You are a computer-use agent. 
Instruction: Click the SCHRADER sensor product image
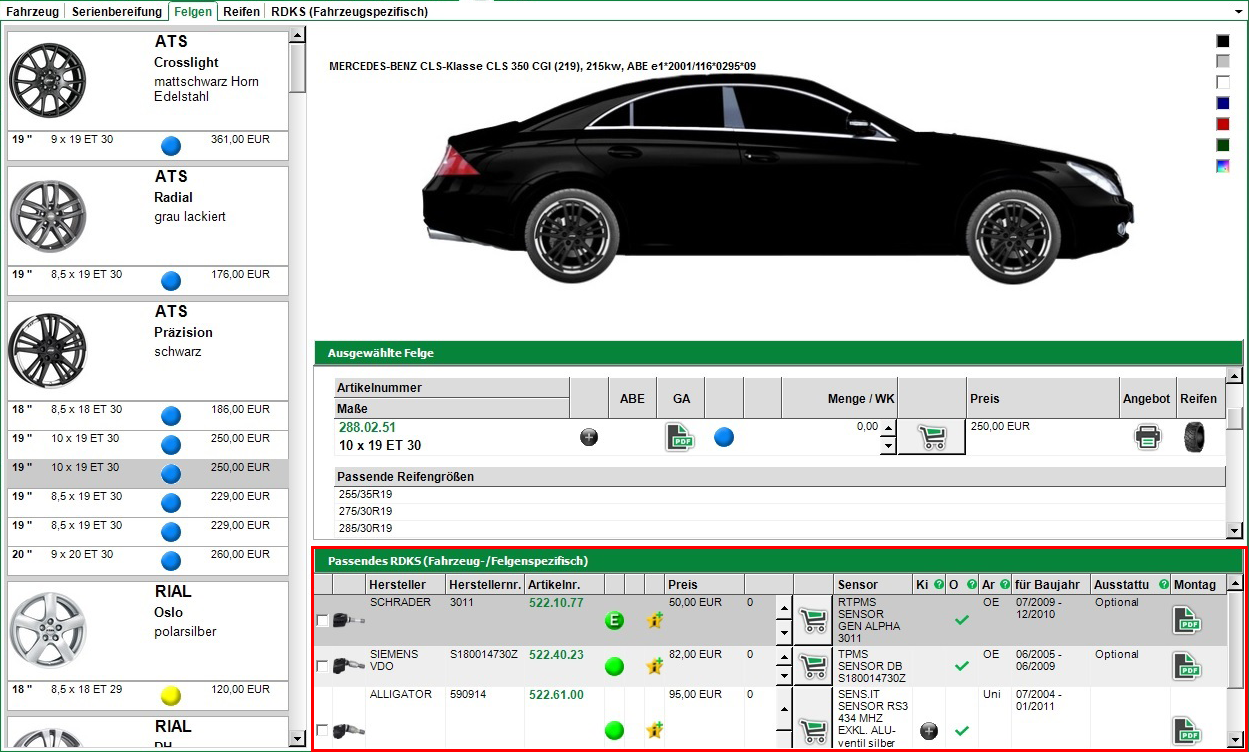click(348, 621)
